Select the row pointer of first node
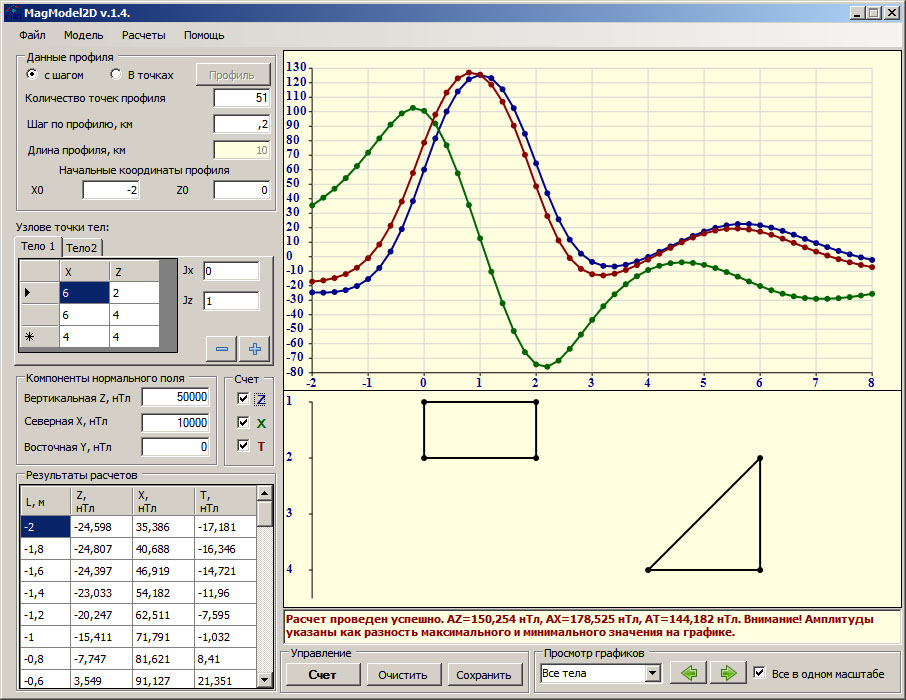Image resolution: width=906 pixels, height=700 pixels. point(39,292)
